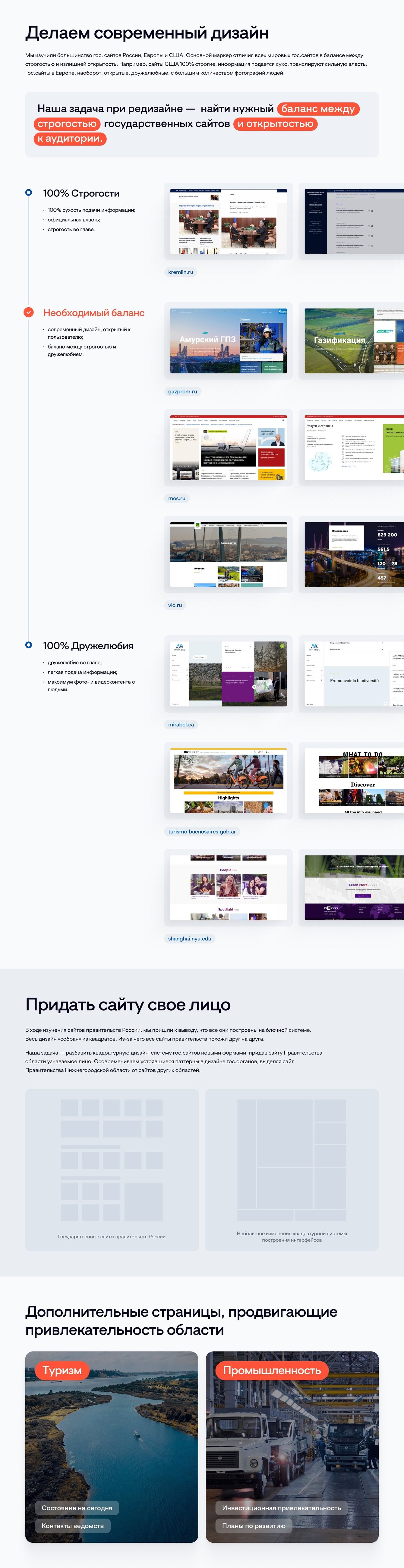Open the dark kremlin.ru screenshot

(354, 221)
